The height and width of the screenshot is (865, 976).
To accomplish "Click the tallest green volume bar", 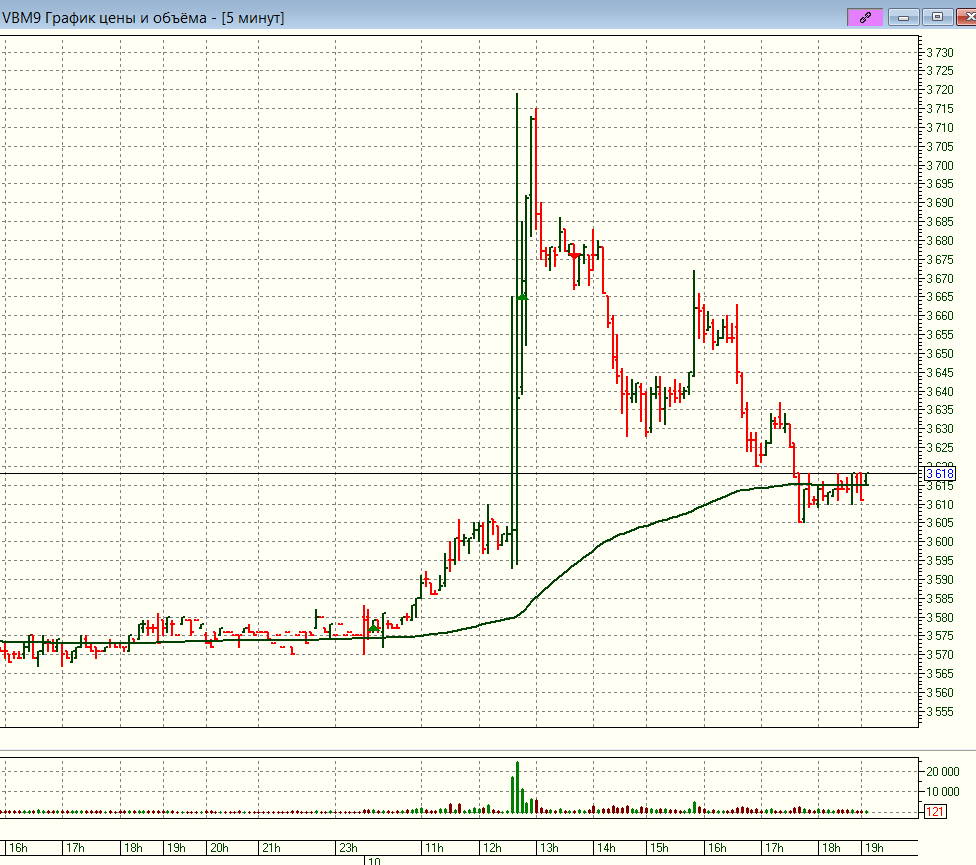I will click(517, 788).
